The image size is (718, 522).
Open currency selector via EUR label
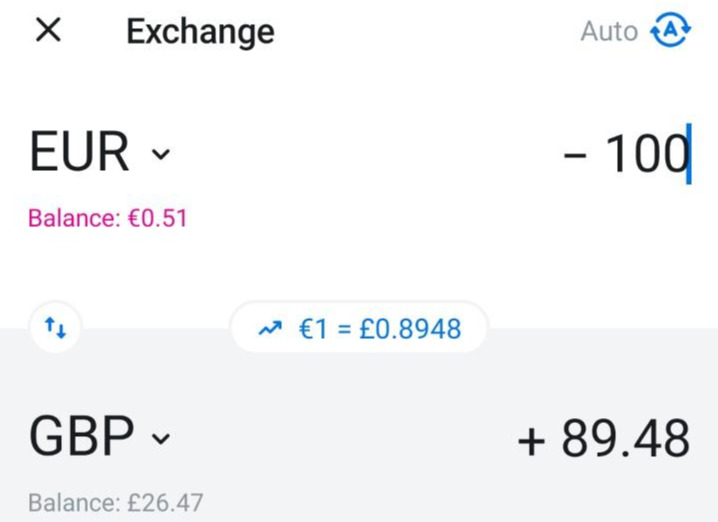tap(80, 153)
